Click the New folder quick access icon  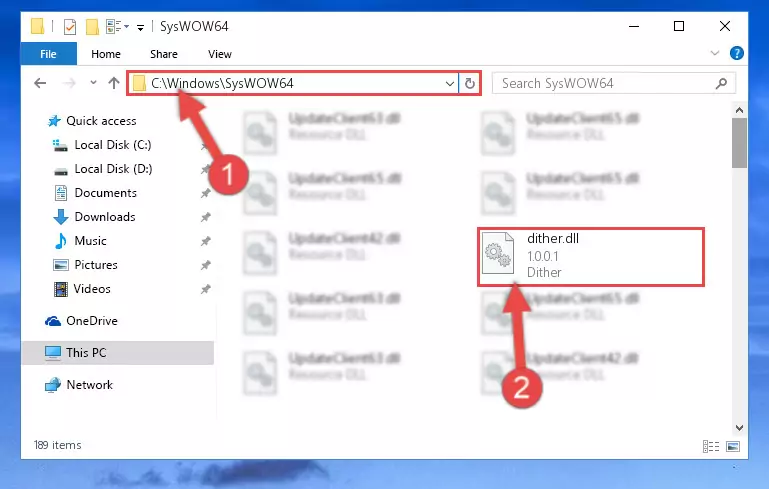click(x=92, y=26)
